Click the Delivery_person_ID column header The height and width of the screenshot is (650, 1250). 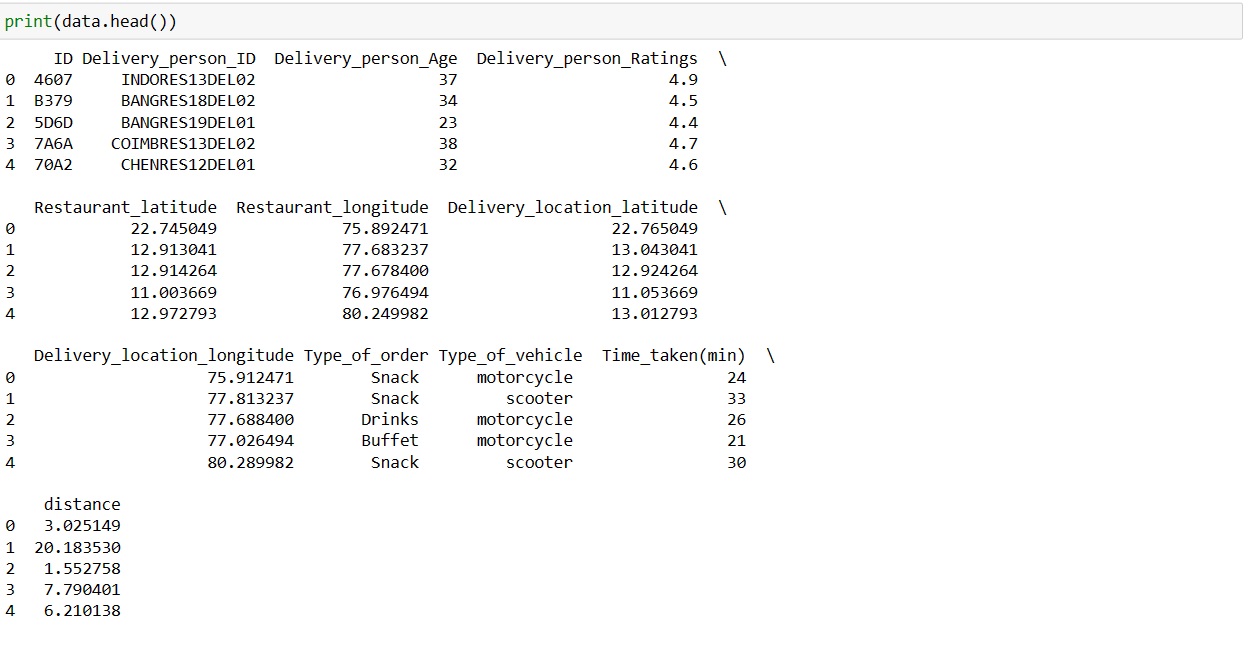[x=169, y=59]
